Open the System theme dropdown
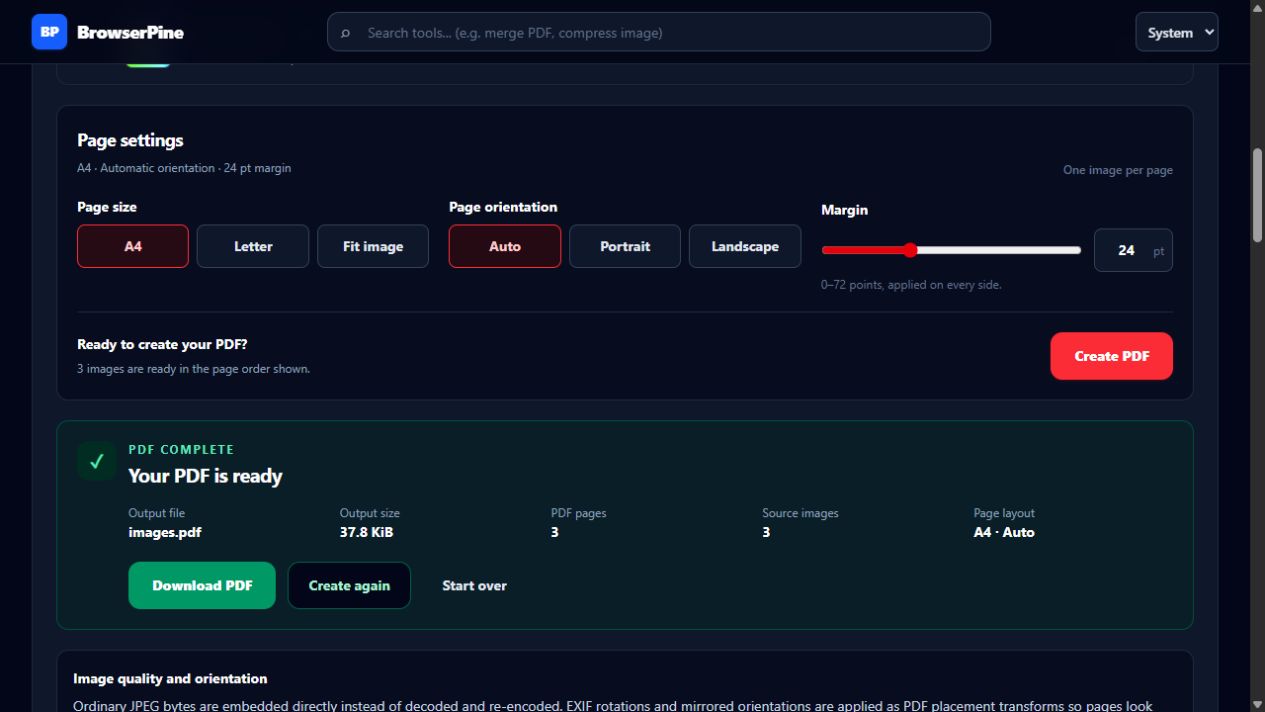Image resolution: width=1265 pixels, height=712 pixels. click(1177, 32)
